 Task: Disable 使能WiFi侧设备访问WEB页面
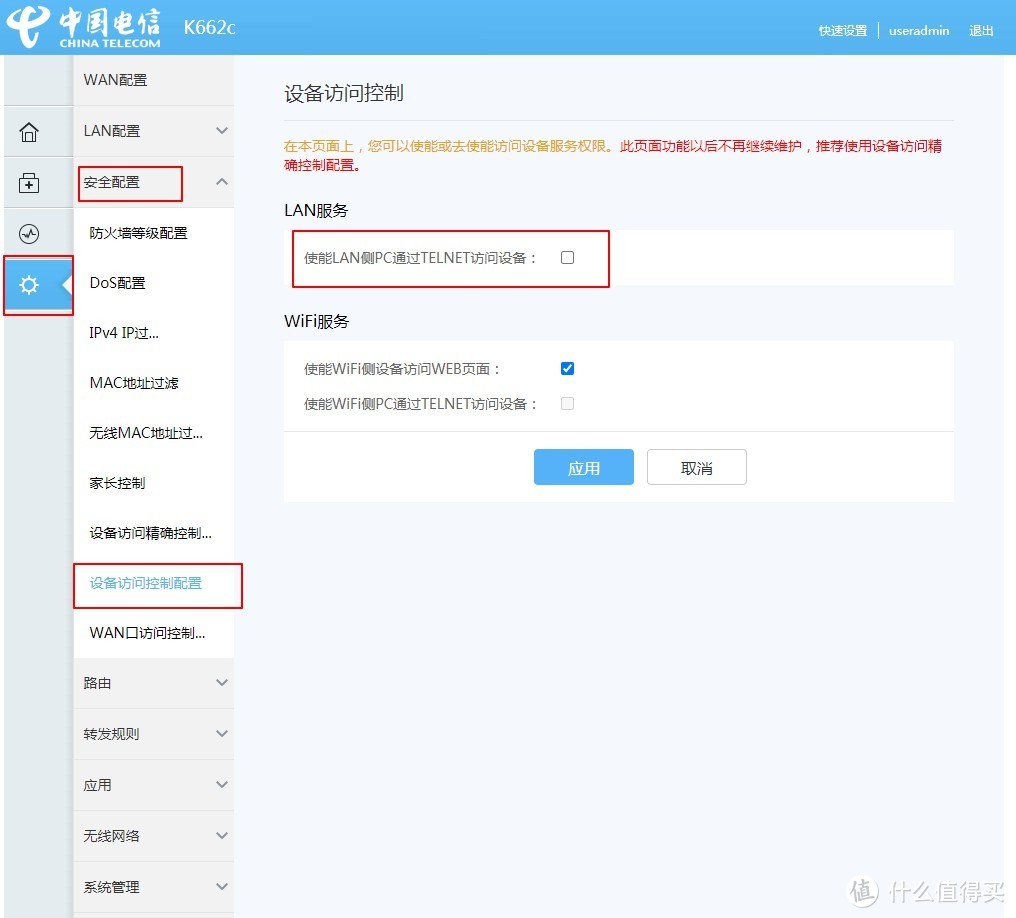(x=567, y=368)
